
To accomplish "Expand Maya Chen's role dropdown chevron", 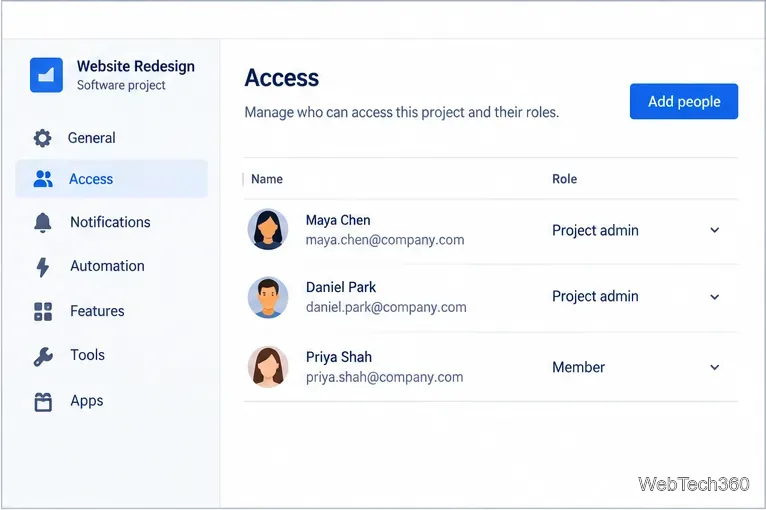I will (x=715, y=230).
